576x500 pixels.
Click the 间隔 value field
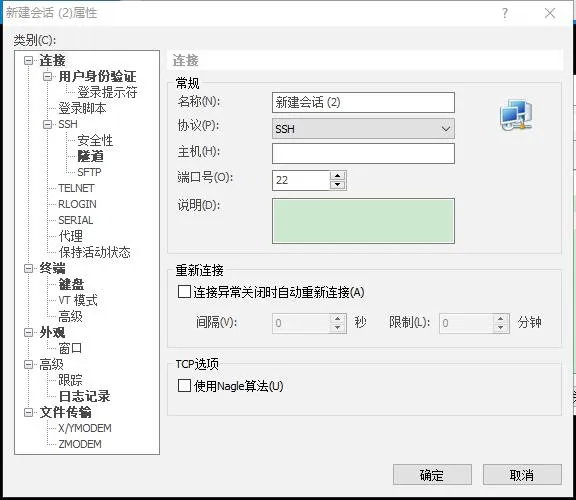(301, 323)
